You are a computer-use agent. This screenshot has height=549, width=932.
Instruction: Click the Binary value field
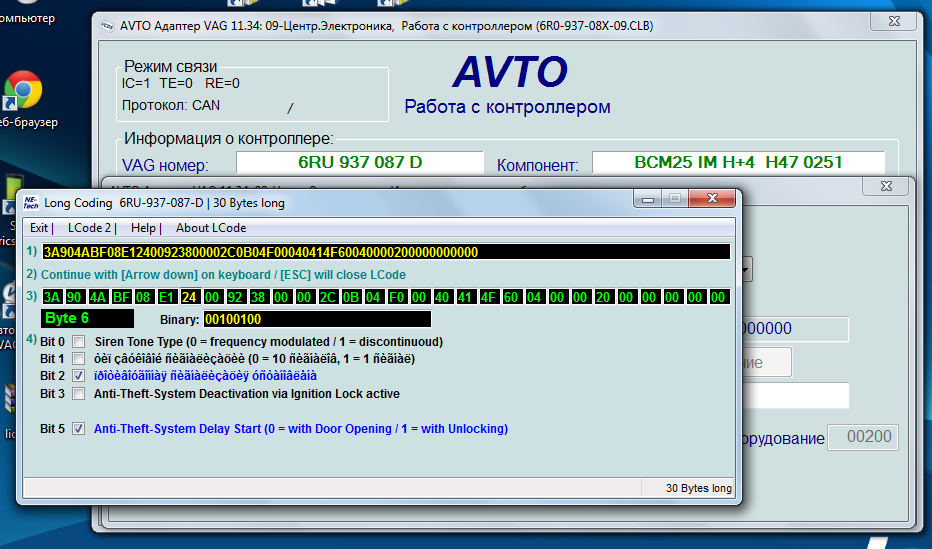pos(317,319)
